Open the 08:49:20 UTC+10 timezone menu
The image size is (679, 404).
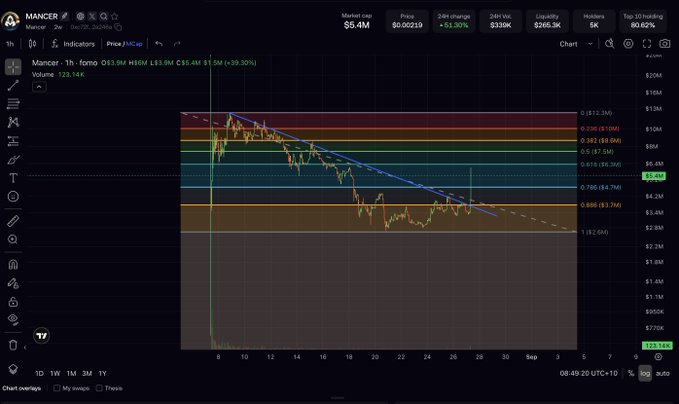pyautogui.click(x=588, y=373)
